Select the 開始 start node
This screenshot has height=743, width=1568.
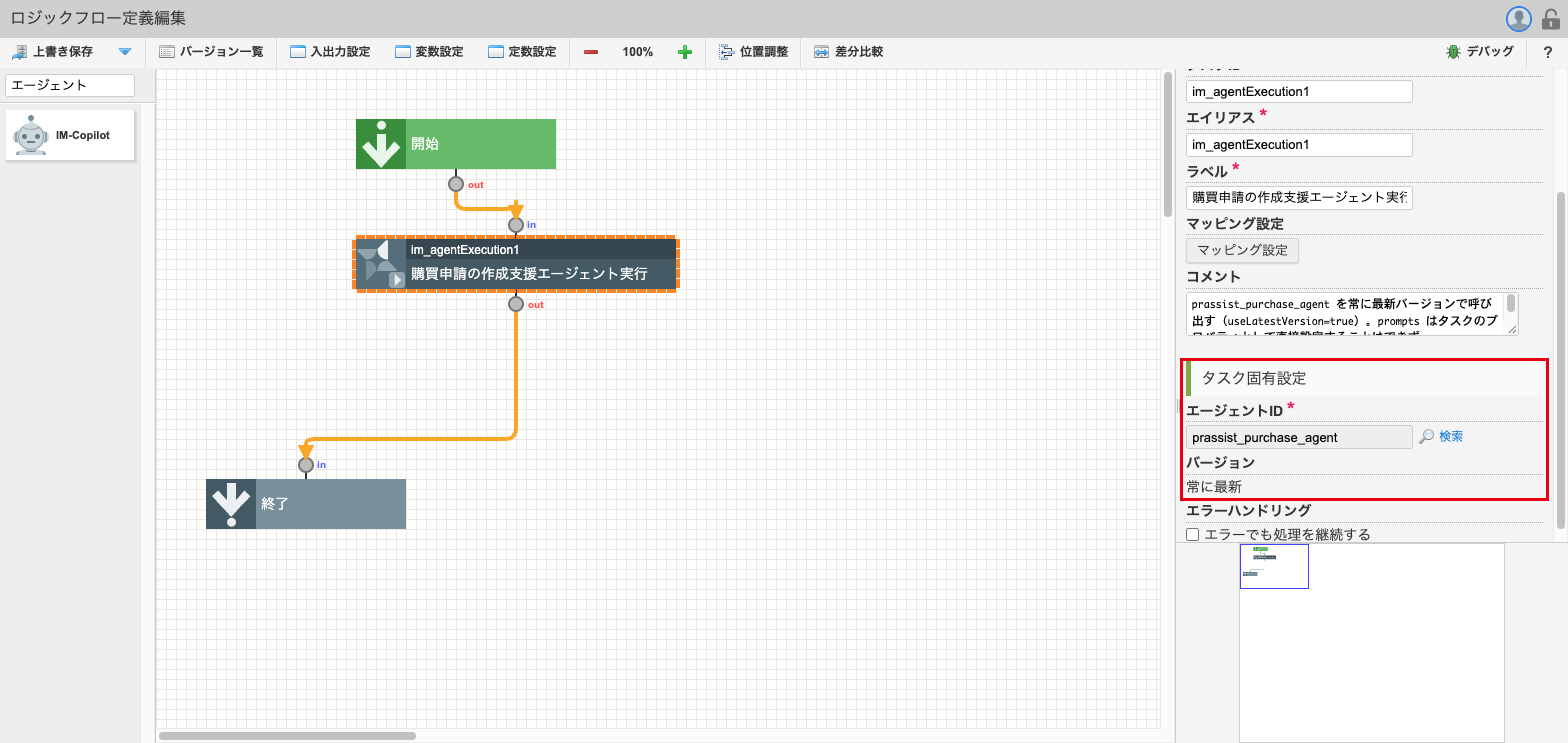(x=456, y=144)
